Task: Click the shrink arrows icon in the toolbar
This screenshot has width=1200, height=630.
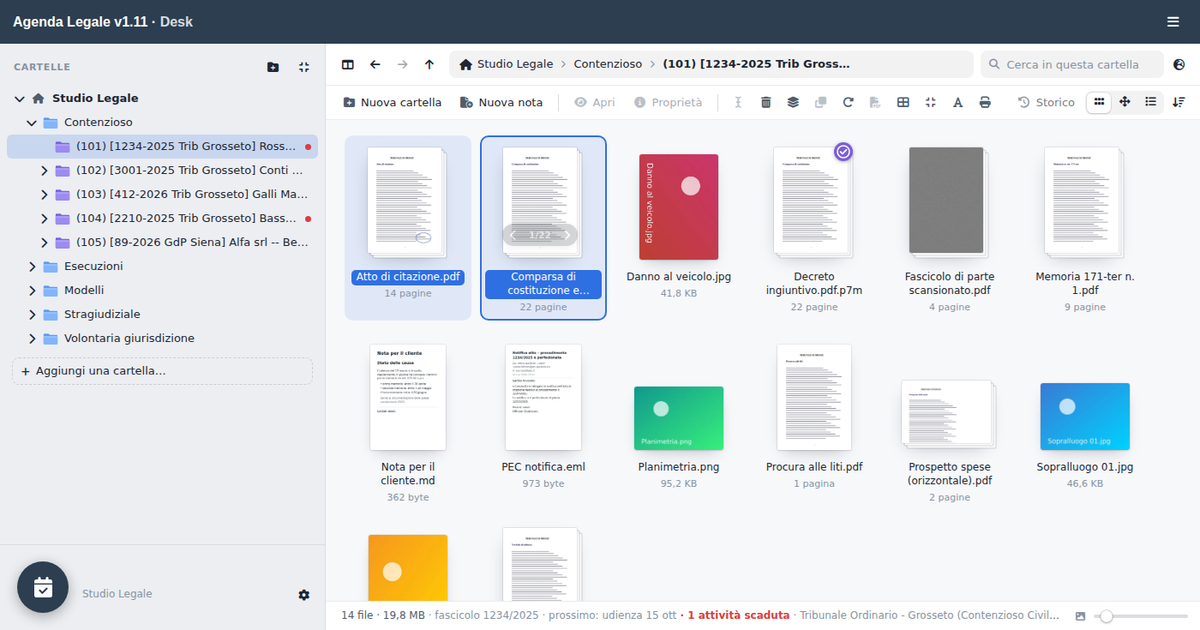Action: point(930,102)
